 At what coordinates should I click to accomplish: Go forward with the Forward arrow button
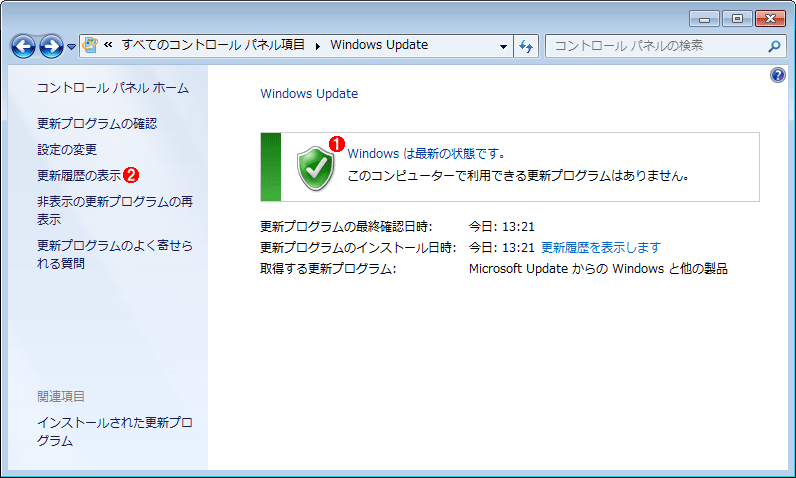click(x=51, y=47)
